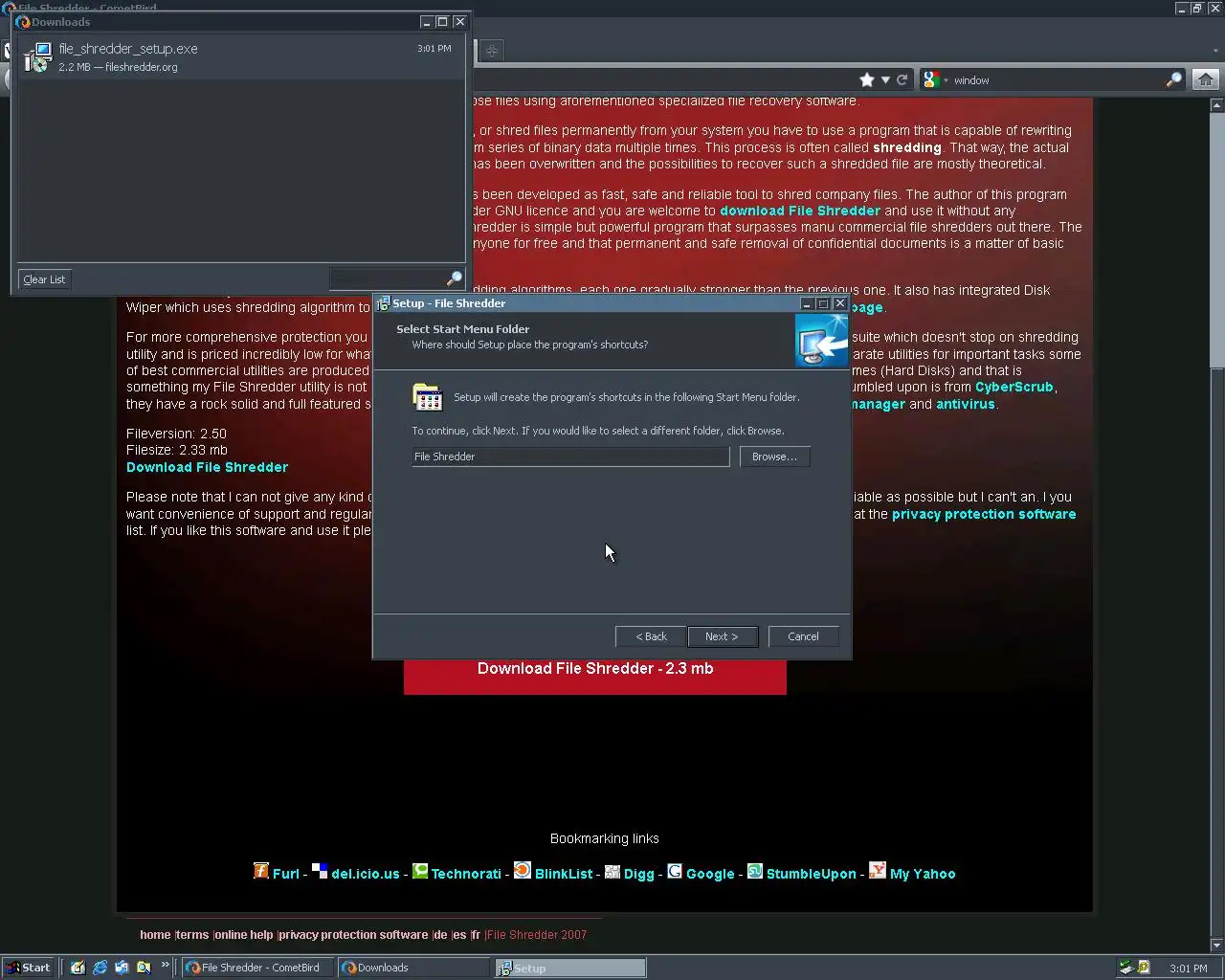The width and height of the screenshot is (1225, 980).
Task: Select the file_shredder_setup.exe download entry
Action: tap(239, 57)
